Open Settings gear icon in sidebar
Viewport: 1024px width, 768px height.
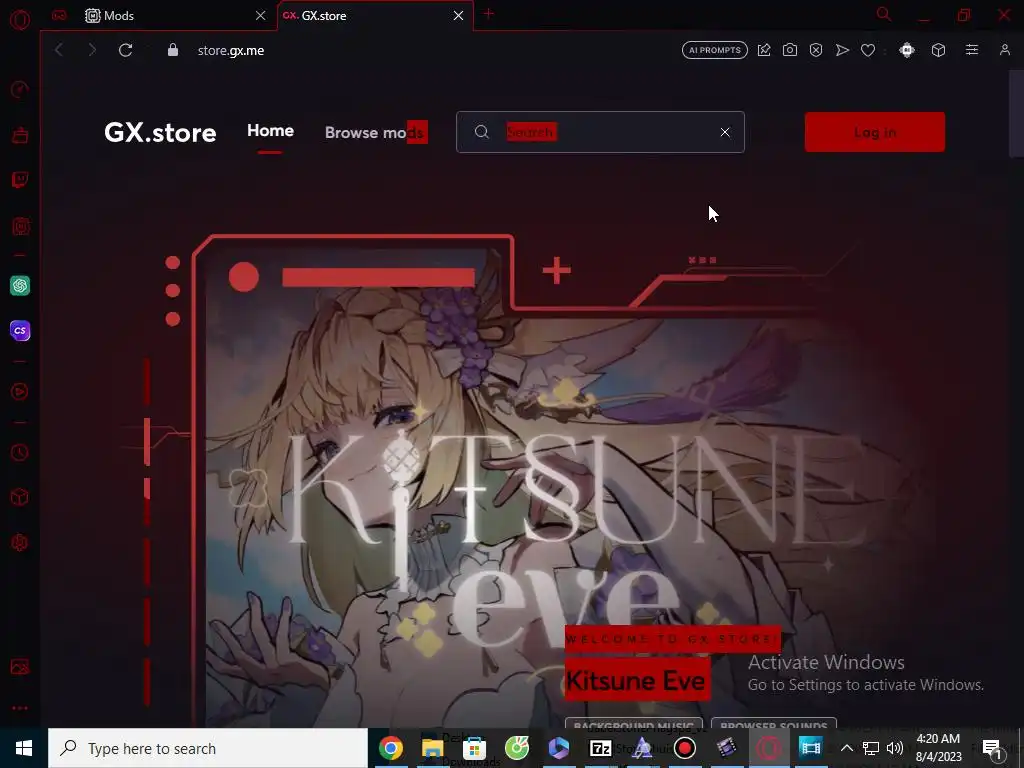(20, 542)
